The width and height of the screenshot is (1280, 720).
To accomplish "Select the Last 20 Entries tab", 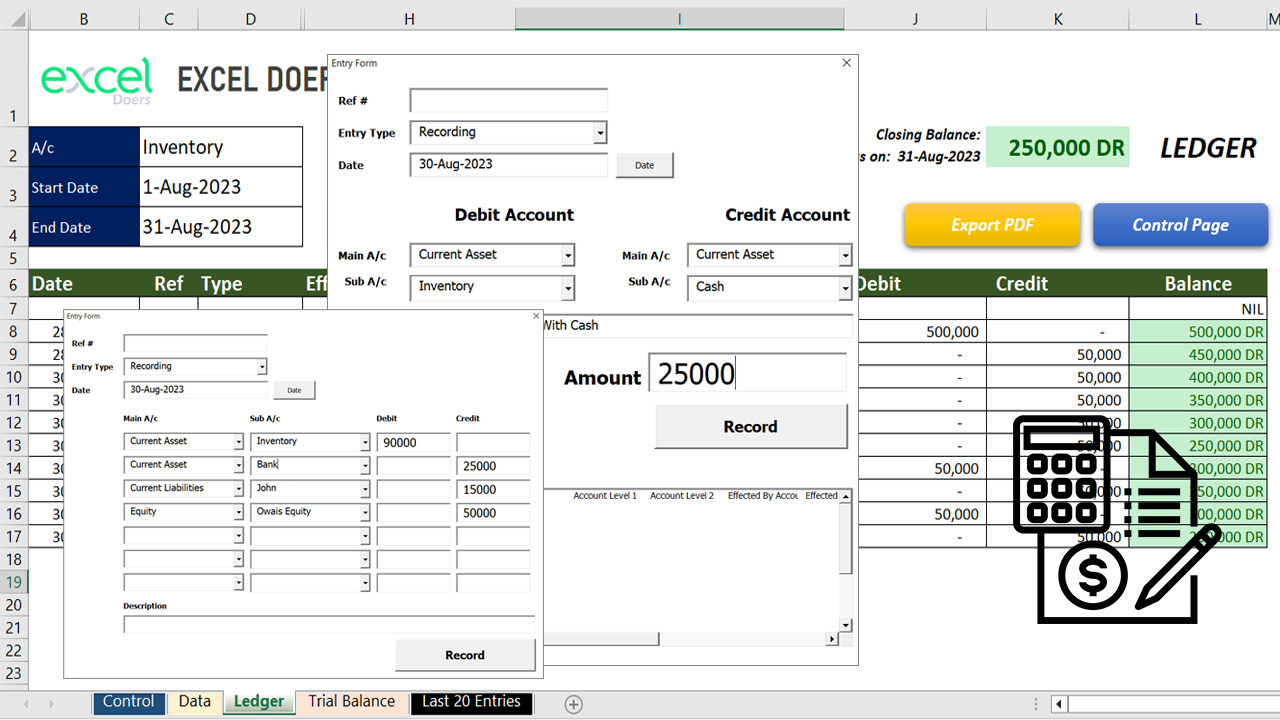I will click(x=471, y=703).
